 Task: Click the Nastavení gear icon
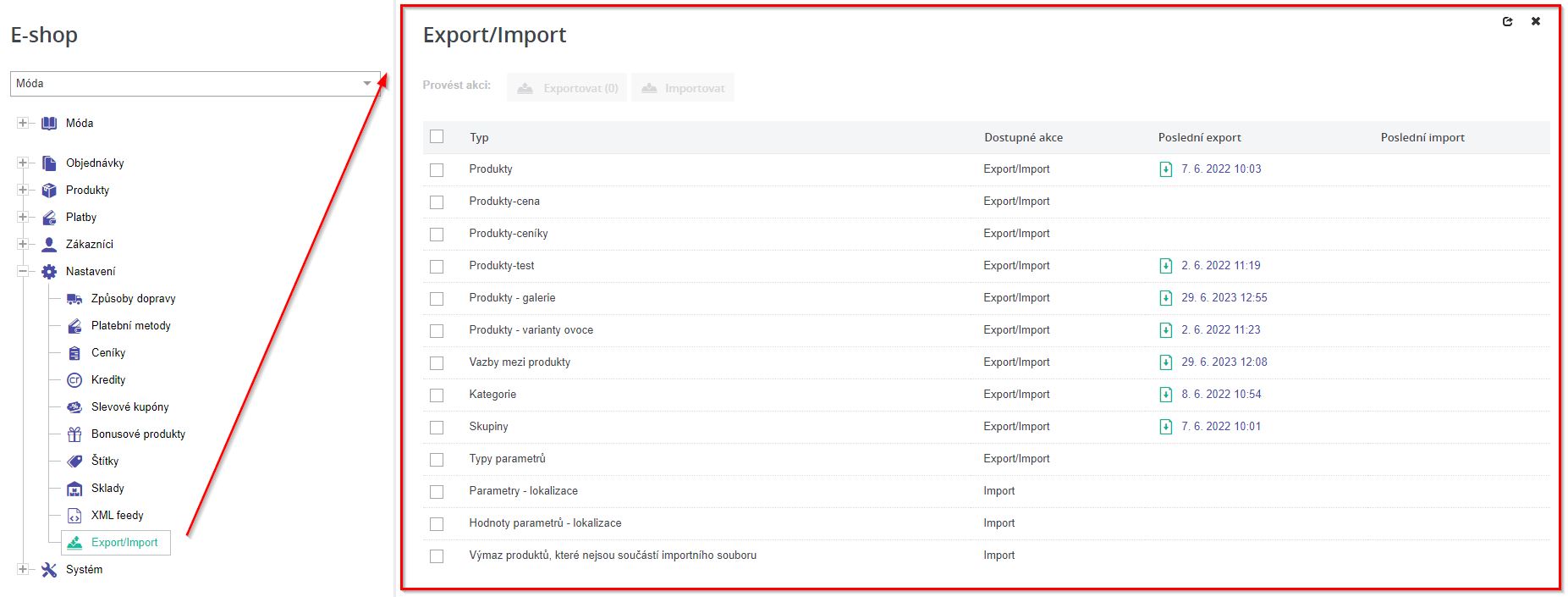point(49,272)
